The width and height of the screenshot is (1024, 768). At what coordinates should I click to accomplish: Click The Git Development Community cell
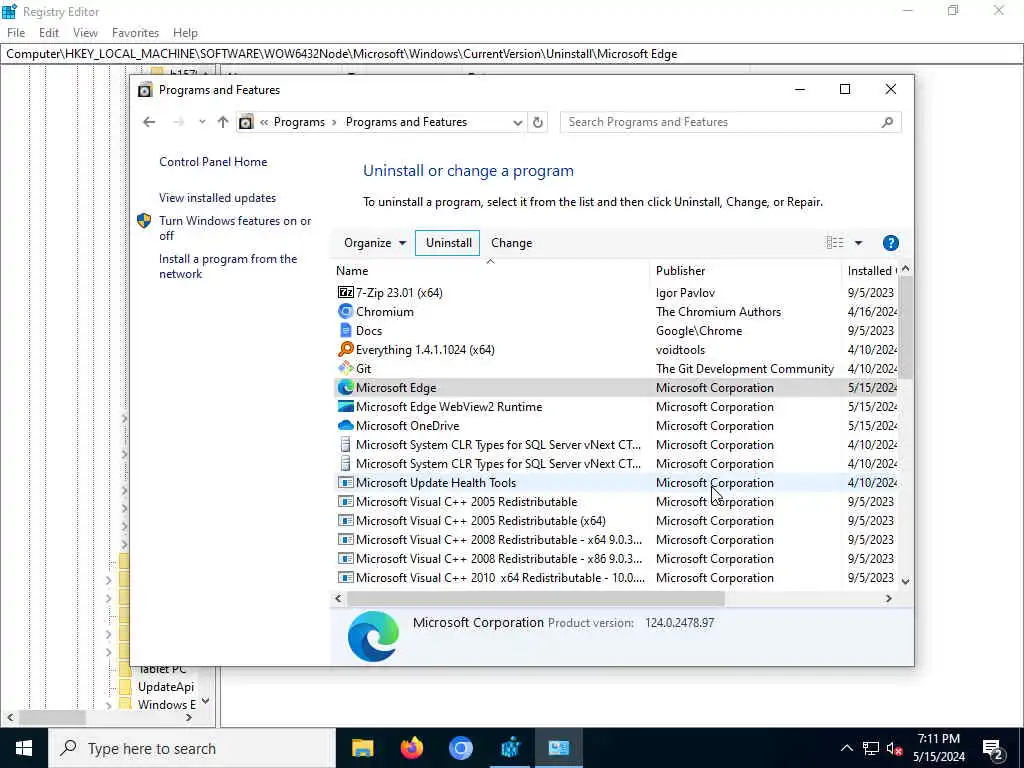tap(744, 368)
